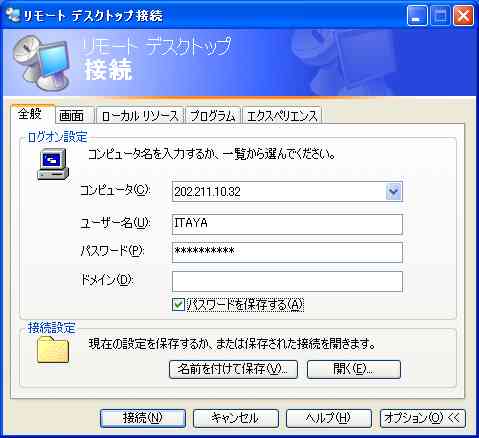Image resolution: width=479 pixels, height=438 pixels.
Task: Click 名前を付けて保存(V)... button
Action: coord(233,369)
